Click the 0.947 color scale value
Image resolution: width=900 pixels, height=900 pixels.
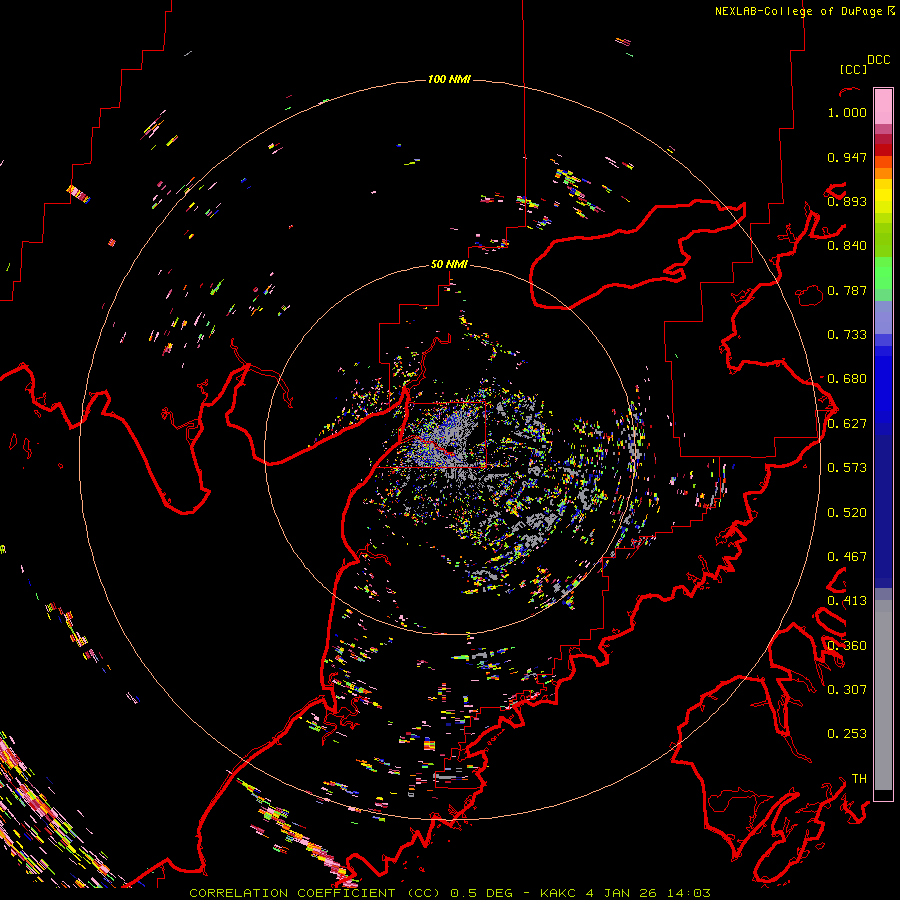[x=847, y=157]
